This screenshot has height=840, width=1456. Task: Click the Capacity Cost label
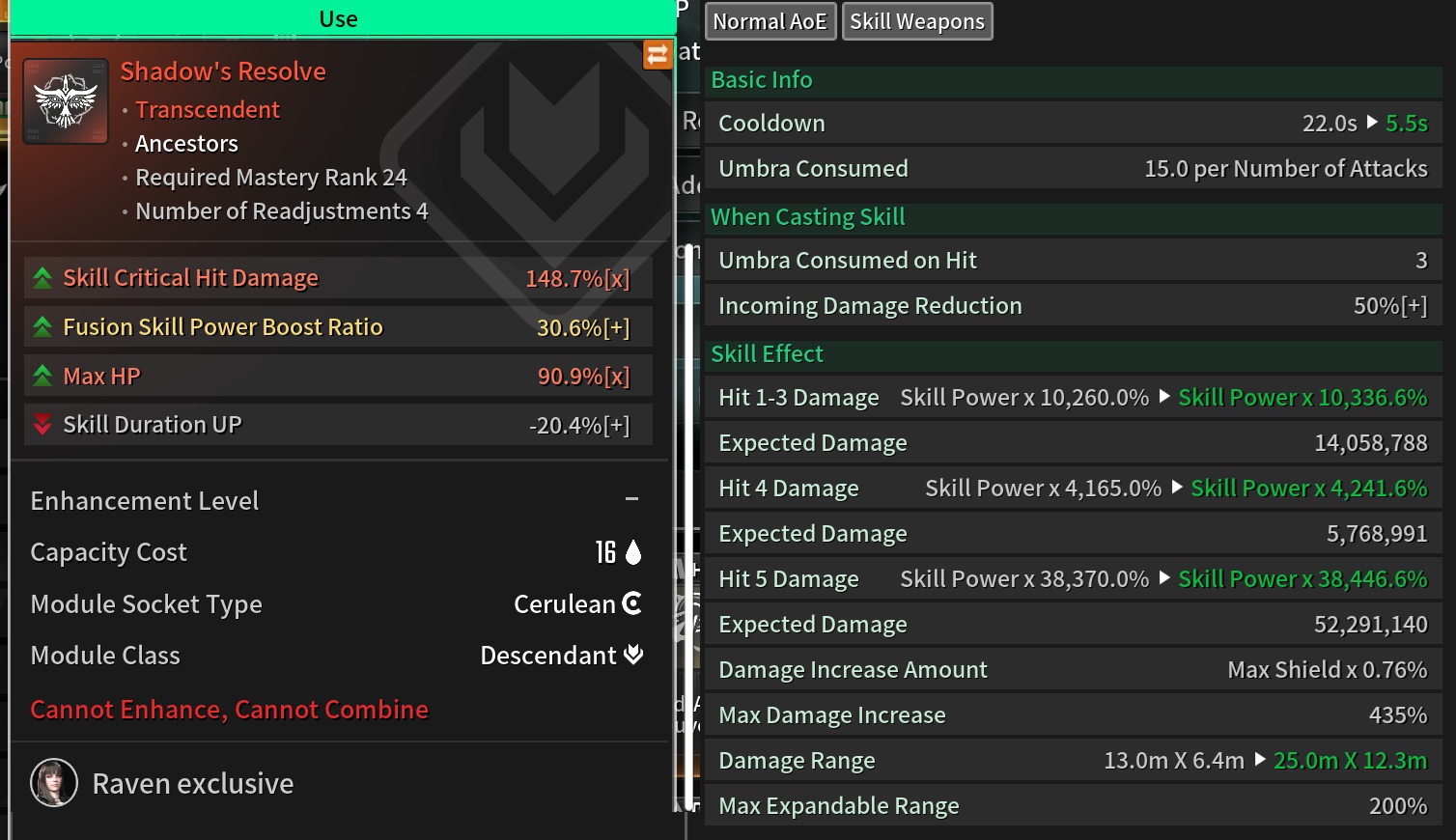[108, 552]
